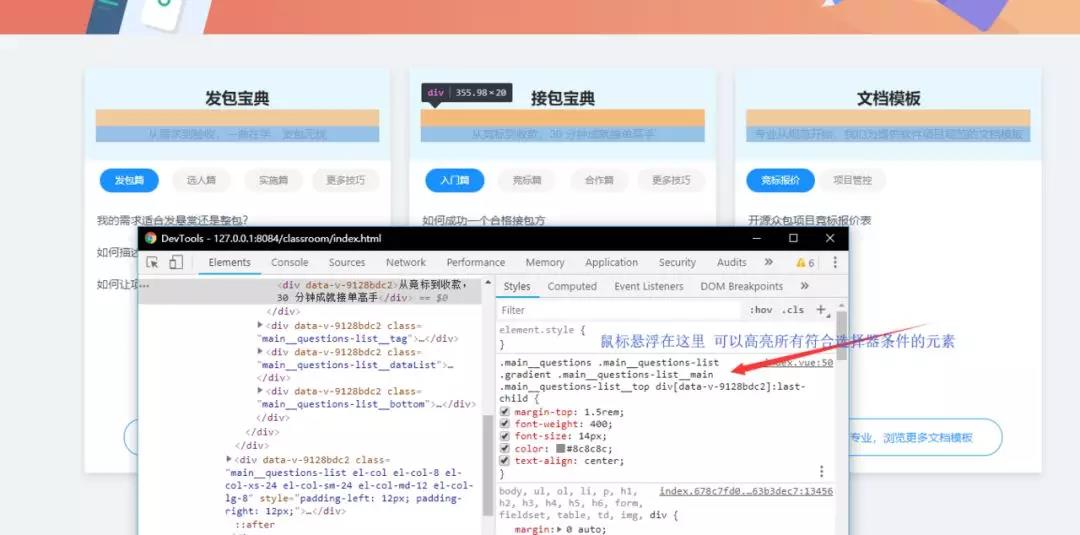
Task: Switch to the Console tab
Action: [x=290, y=262]
